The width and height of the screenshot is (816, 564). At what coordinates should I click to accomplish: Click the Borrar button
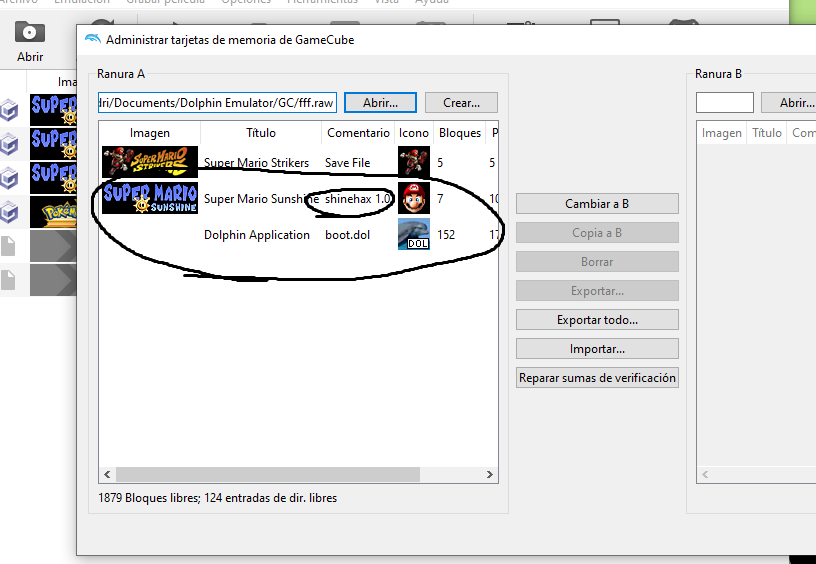tap(597, 262)
